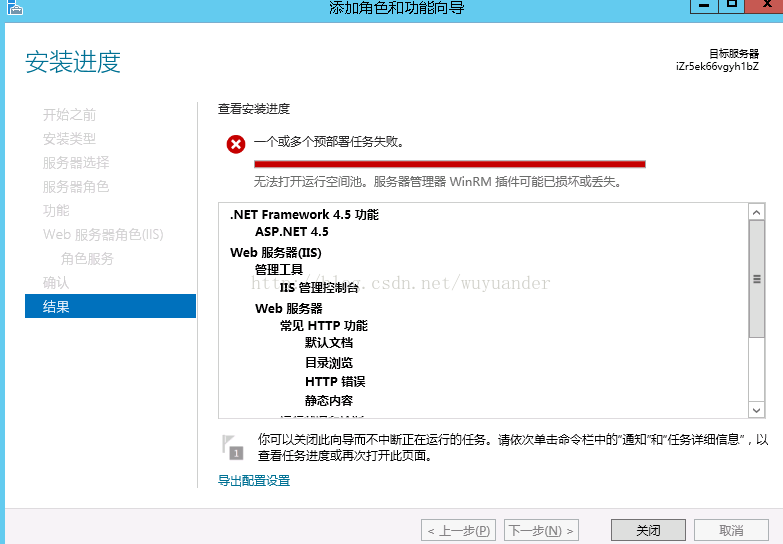
Task: Select "HTTP 错误" row
Action: 335,382
